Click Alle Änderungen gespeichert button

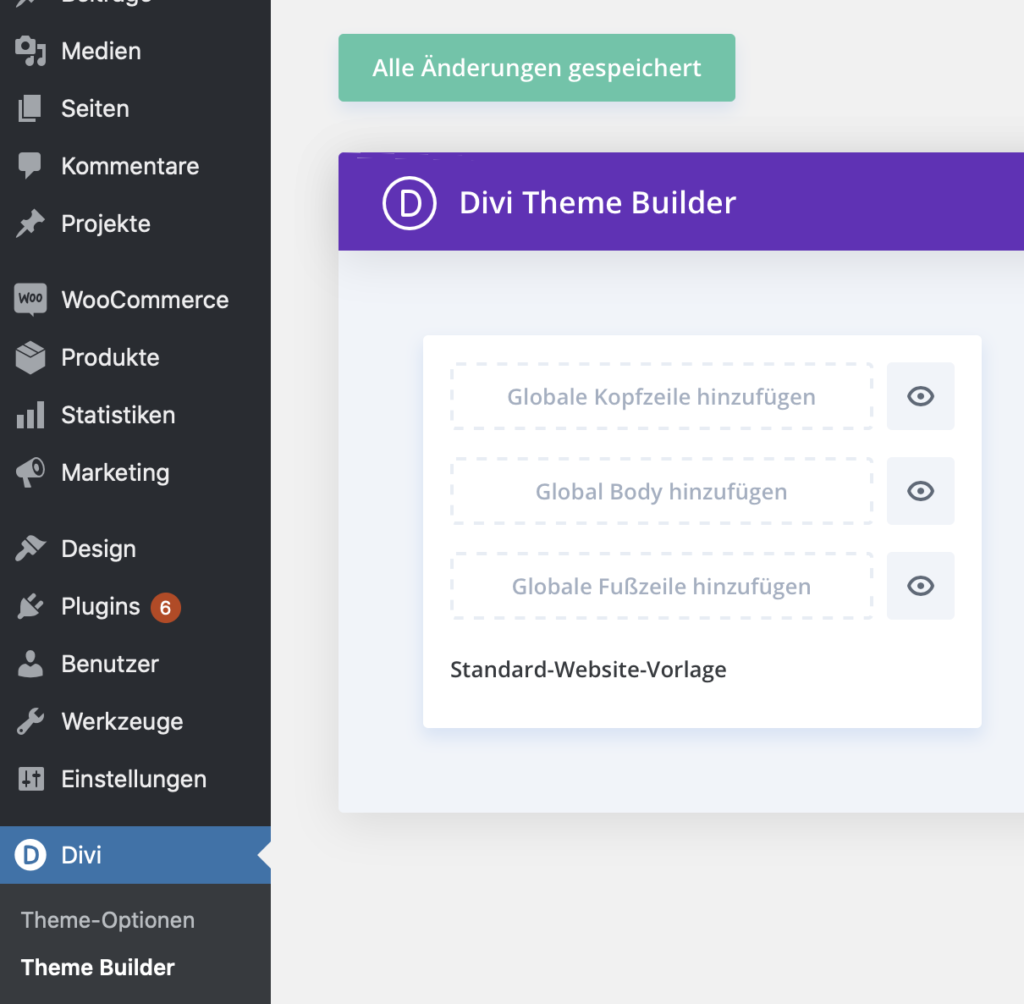click(x=537, y=68)
